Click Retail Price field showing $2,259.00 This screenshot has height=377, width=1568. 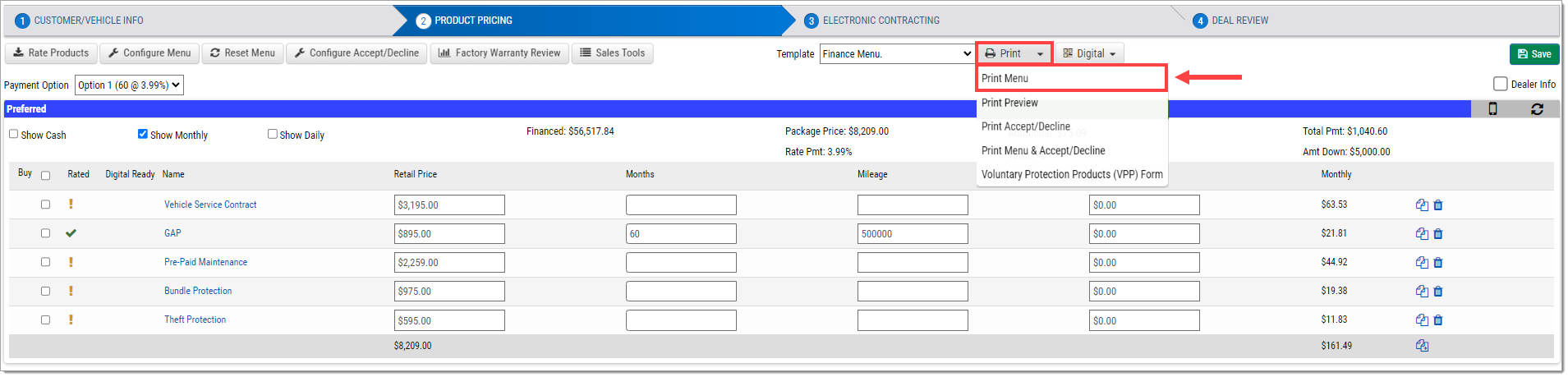click(449, 263)
